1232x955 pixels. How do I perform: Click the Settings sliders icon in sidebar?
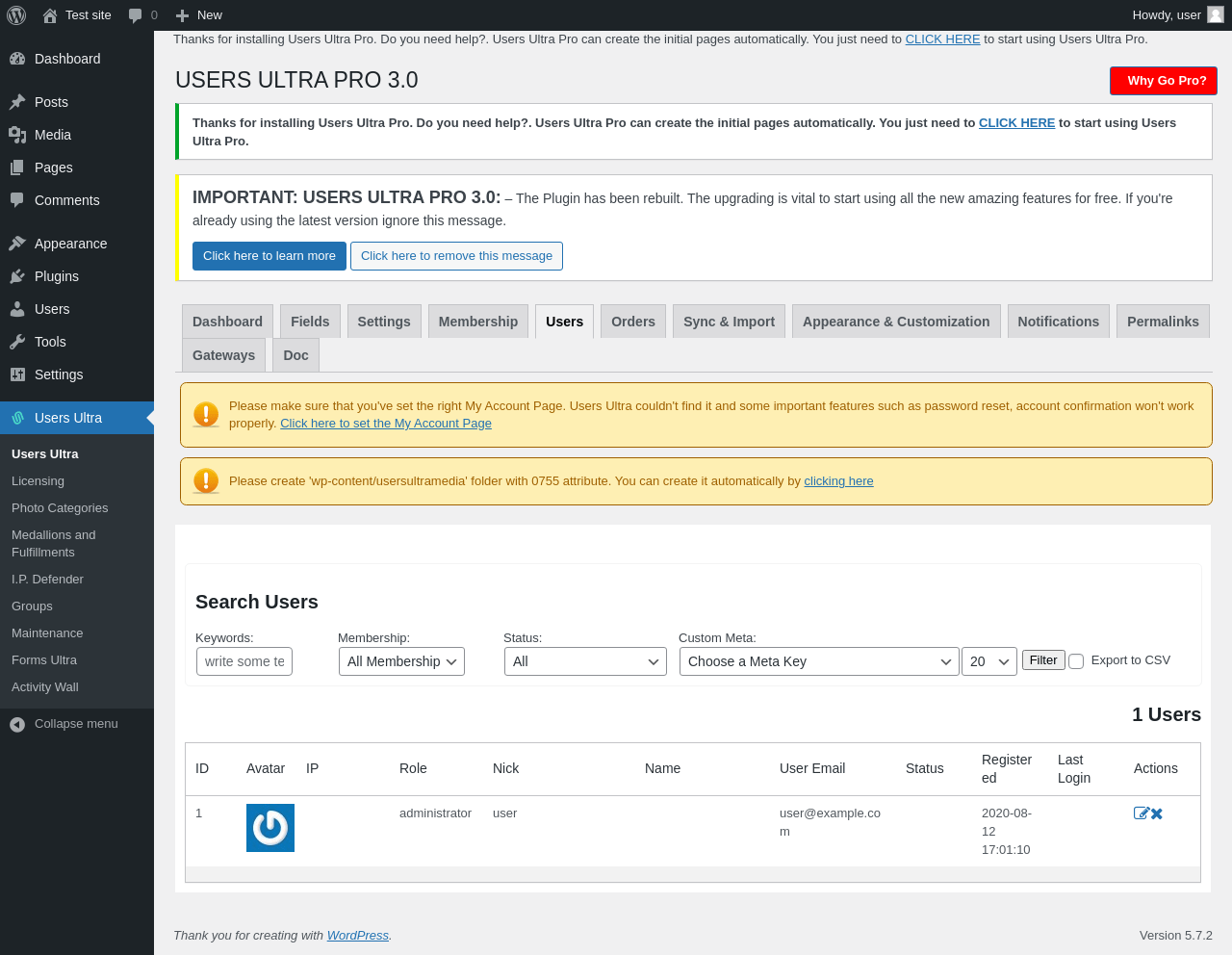pyautogui.click(x=17, y=374)
